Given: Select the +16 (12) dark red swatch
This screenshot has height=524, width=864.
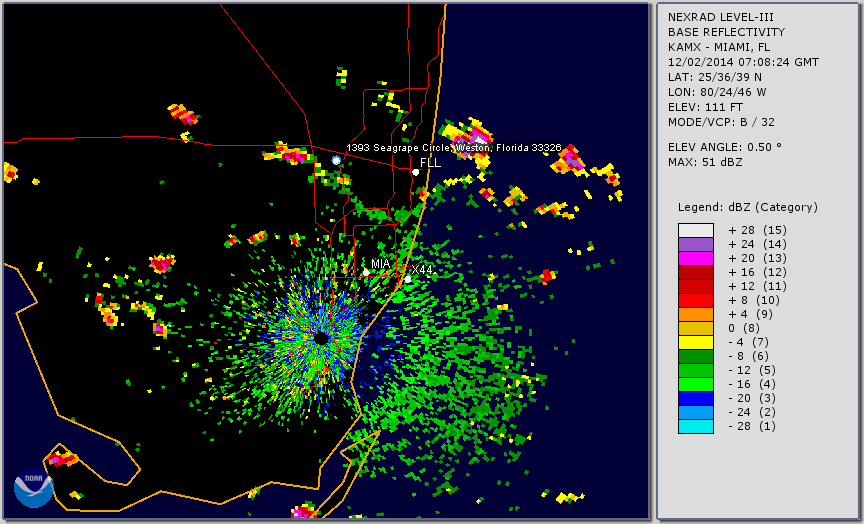Looking at the screenshot, I should pyautogui.click(x=696, y=273).
